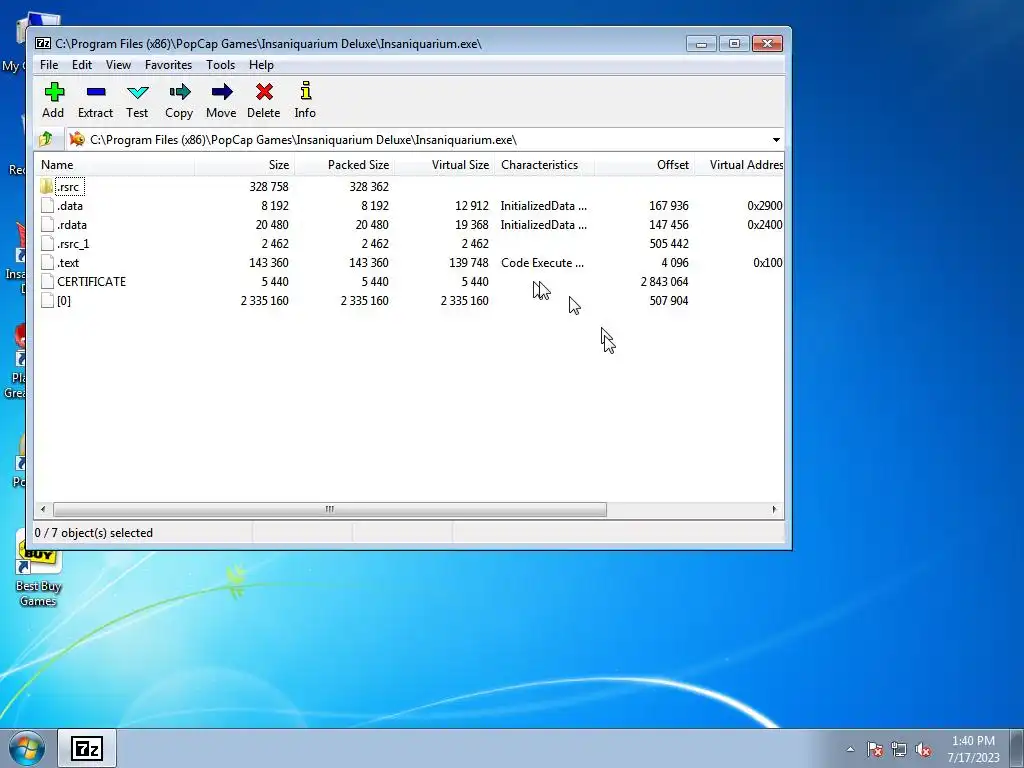1024x768 pixels.
Task: Select the [0] row name
Action: tap(64, 300)
